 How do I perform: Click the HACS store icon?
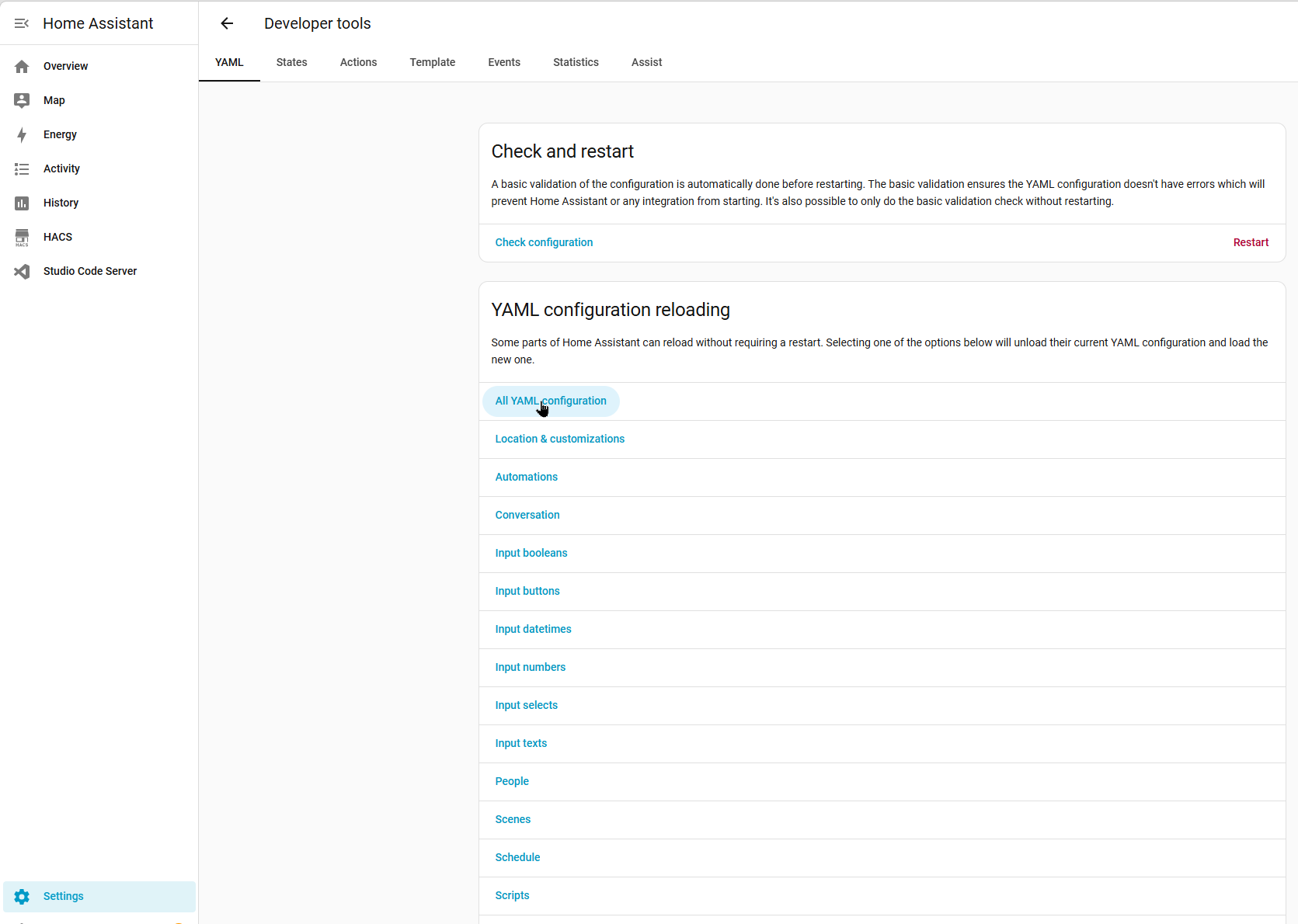click(22, 237)
